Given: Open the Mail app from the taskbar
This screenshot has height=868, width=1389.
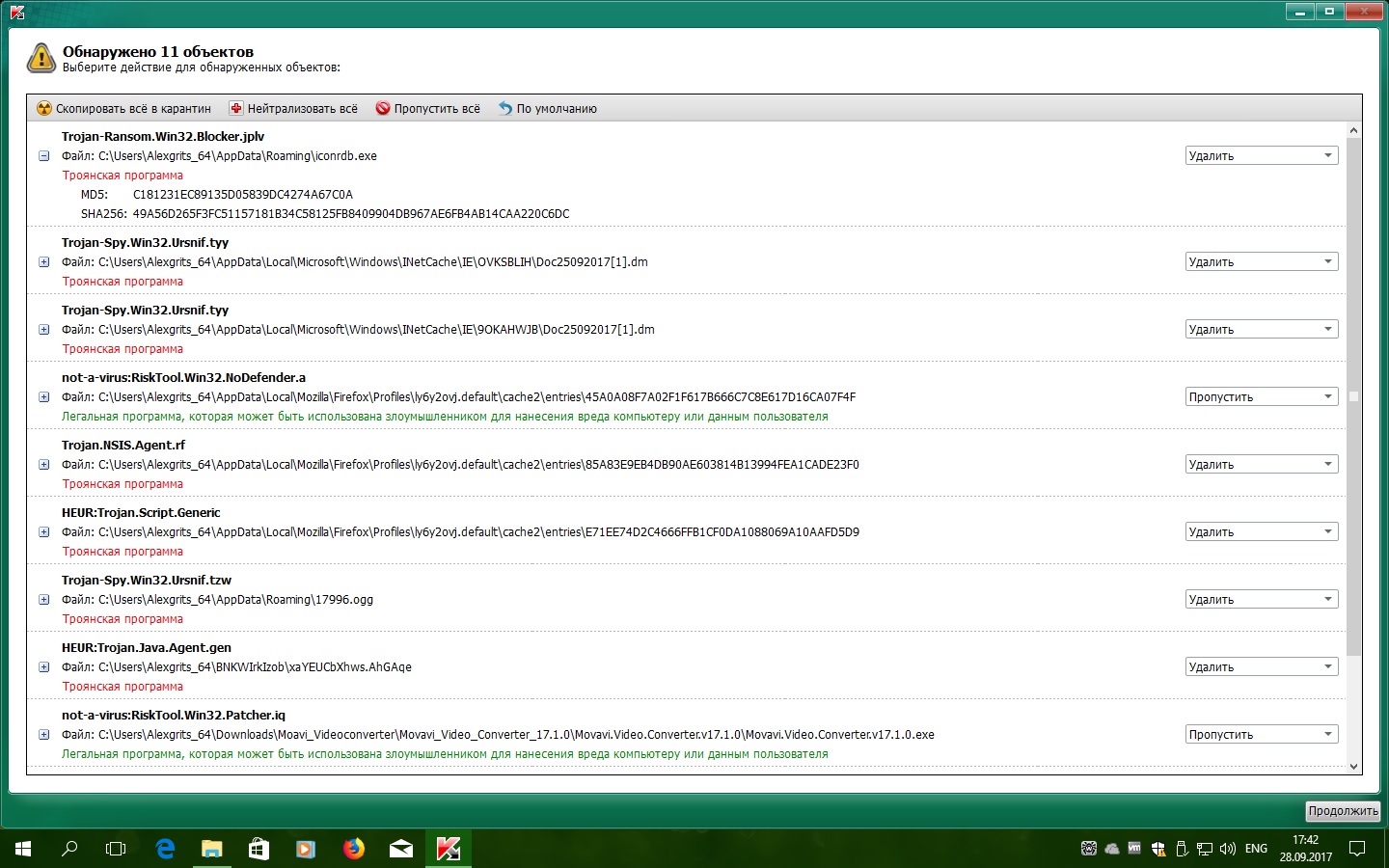Looking at the screenshot, I should [401, 849].
